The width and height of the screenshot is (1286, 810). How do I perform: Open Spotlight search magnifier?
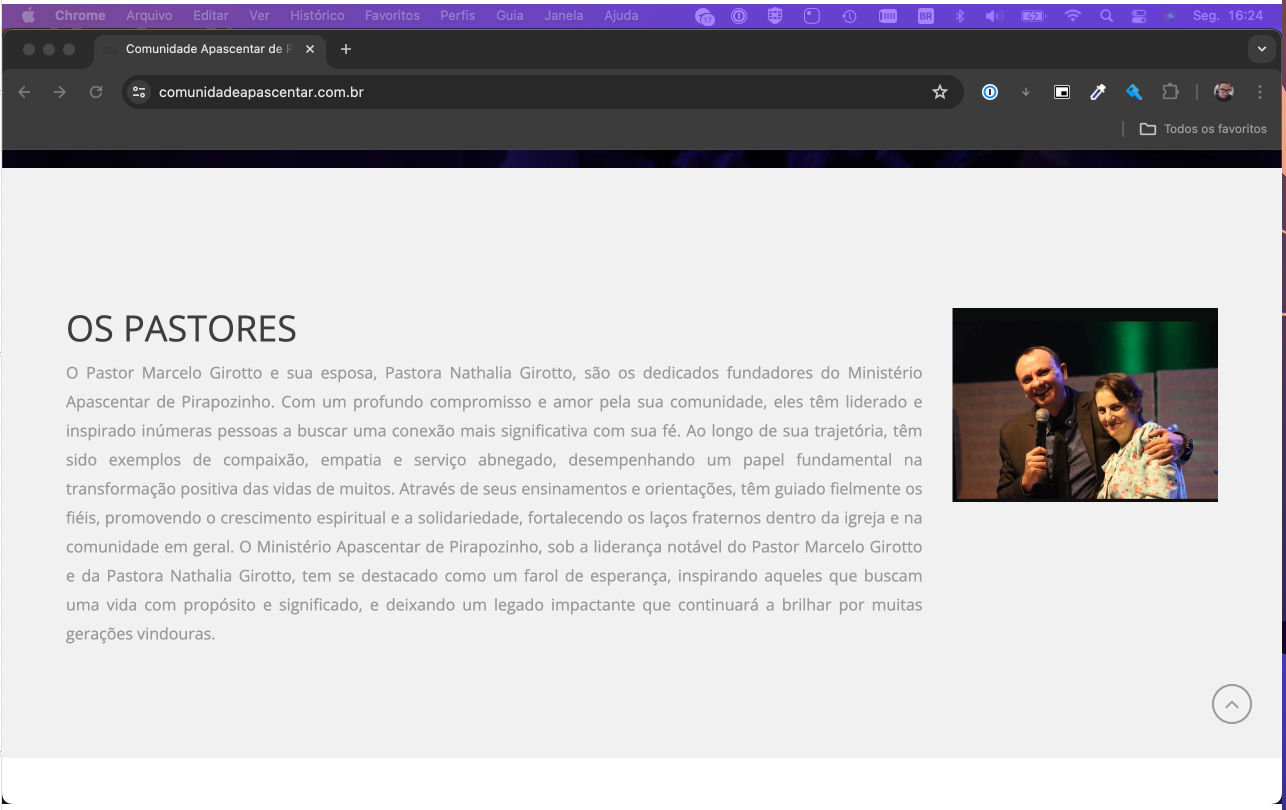1107,15
